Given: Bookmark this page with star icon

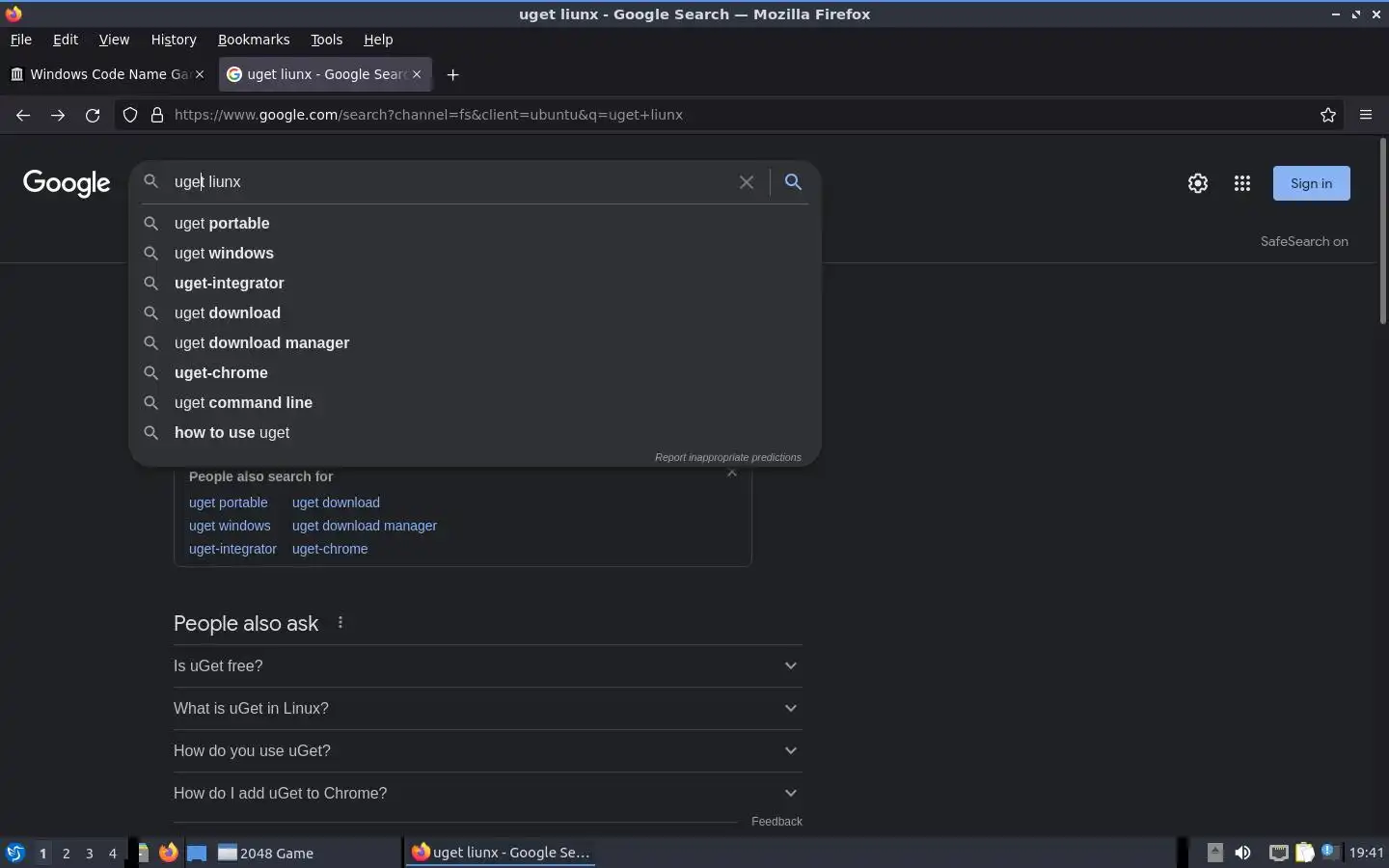Looking at the screenshot, I should click(x=1328, y=115).
